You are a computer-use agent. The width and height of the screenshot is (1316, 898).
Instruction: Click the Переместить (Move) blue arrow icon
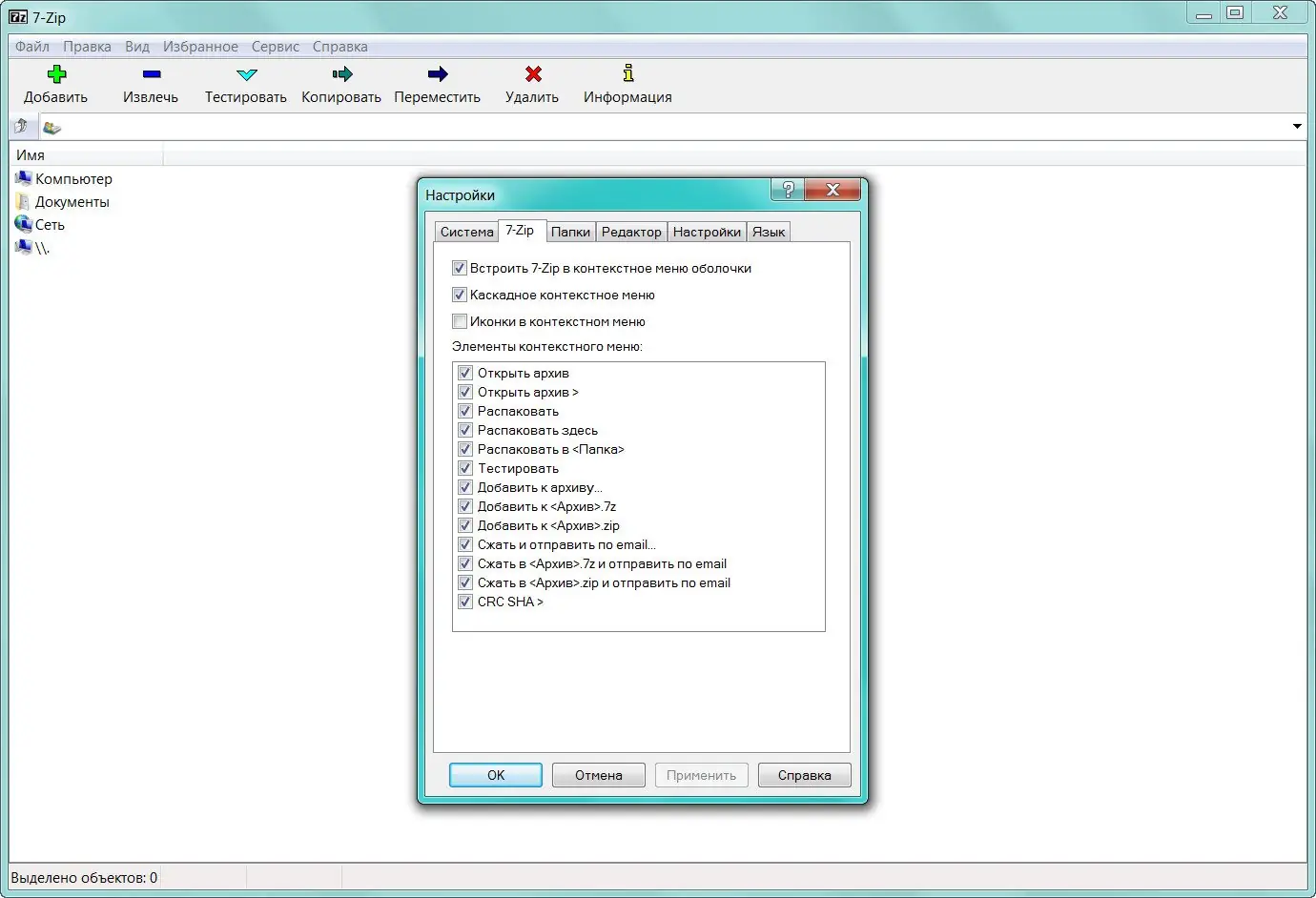pyautogui.click(x=438, y=74)
